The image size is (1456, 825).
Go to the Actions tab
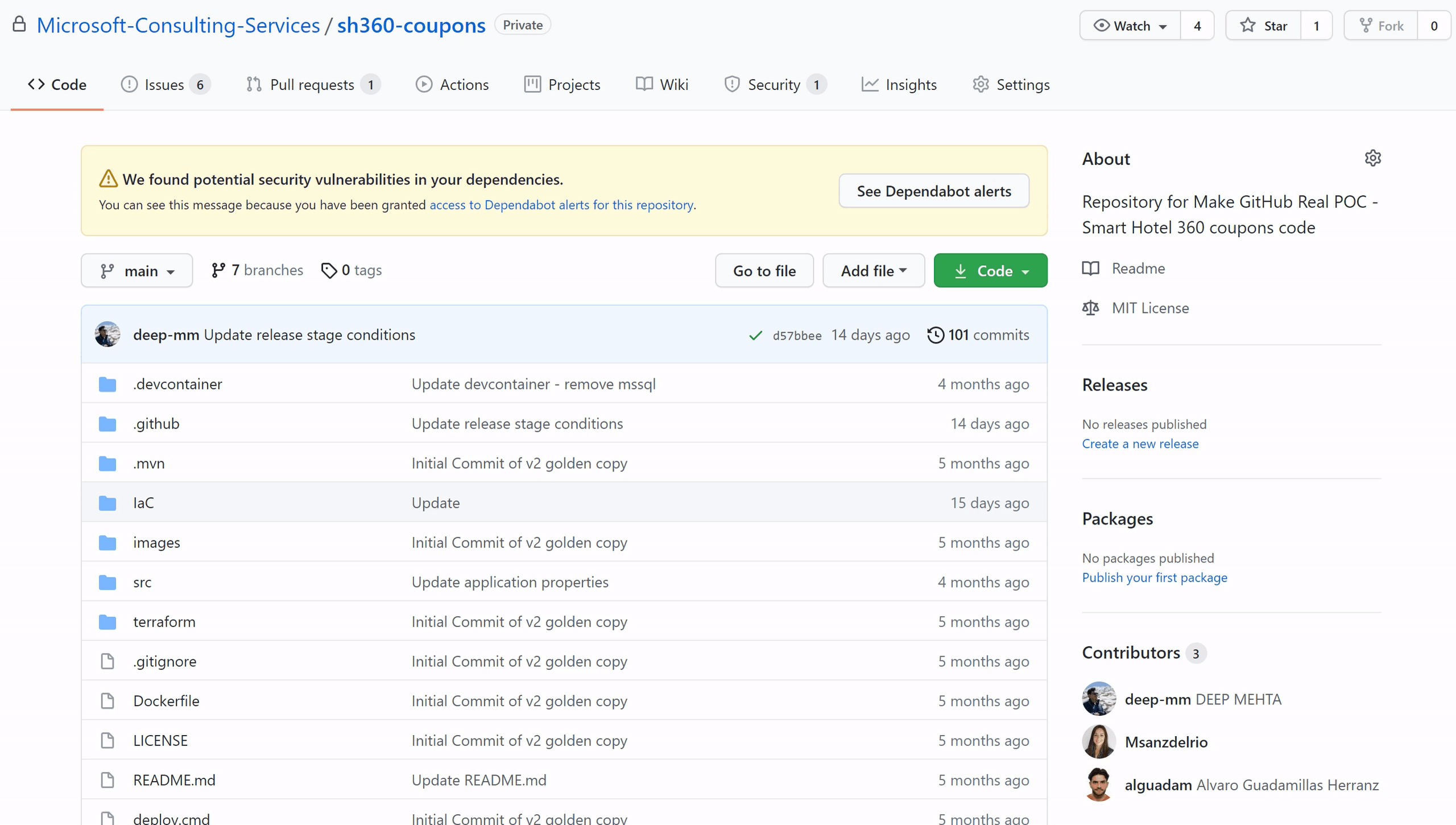452,85
